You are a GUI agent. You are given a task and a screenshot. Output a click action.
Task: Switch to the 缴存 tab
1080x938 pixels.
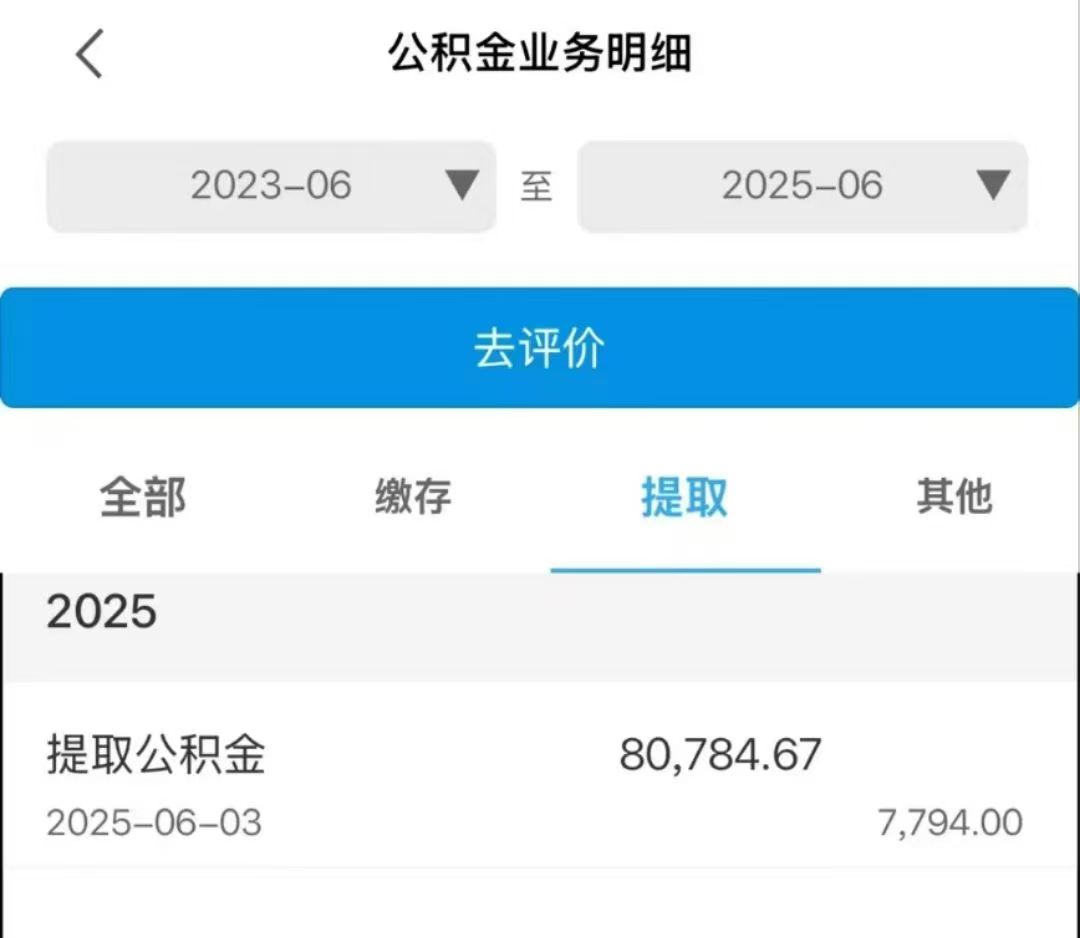point(413,497)
